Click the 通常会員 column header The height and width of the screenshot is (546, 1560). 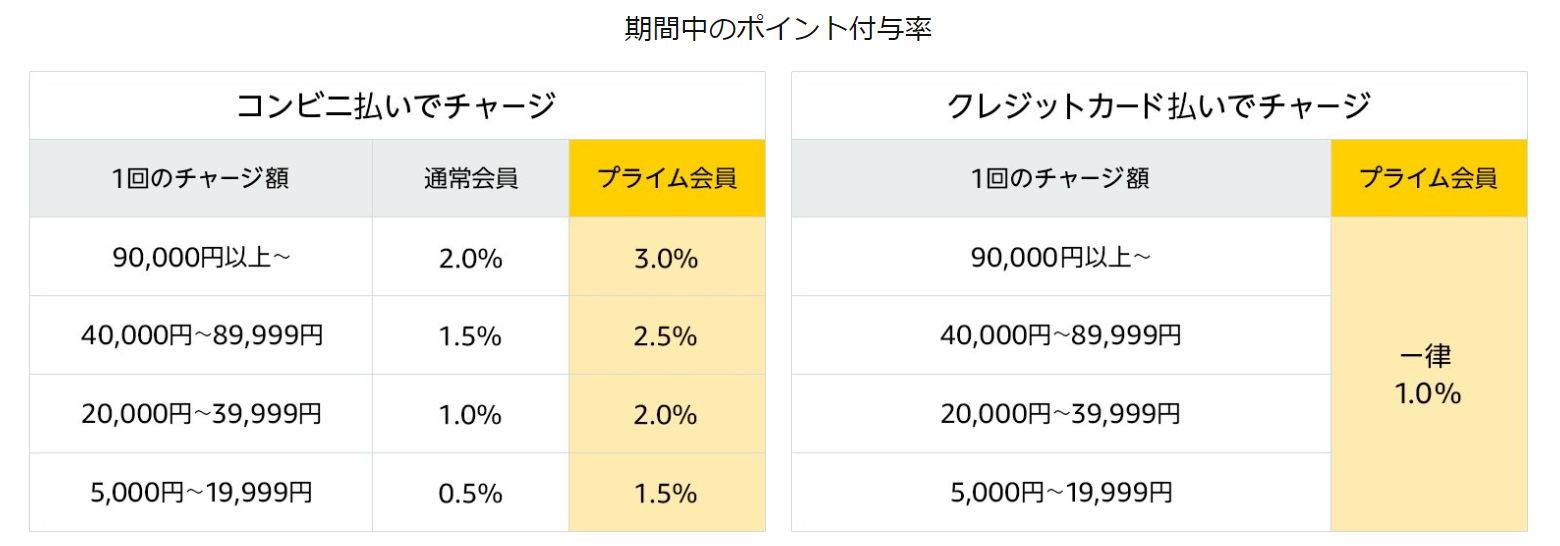[x=470, y=179]
